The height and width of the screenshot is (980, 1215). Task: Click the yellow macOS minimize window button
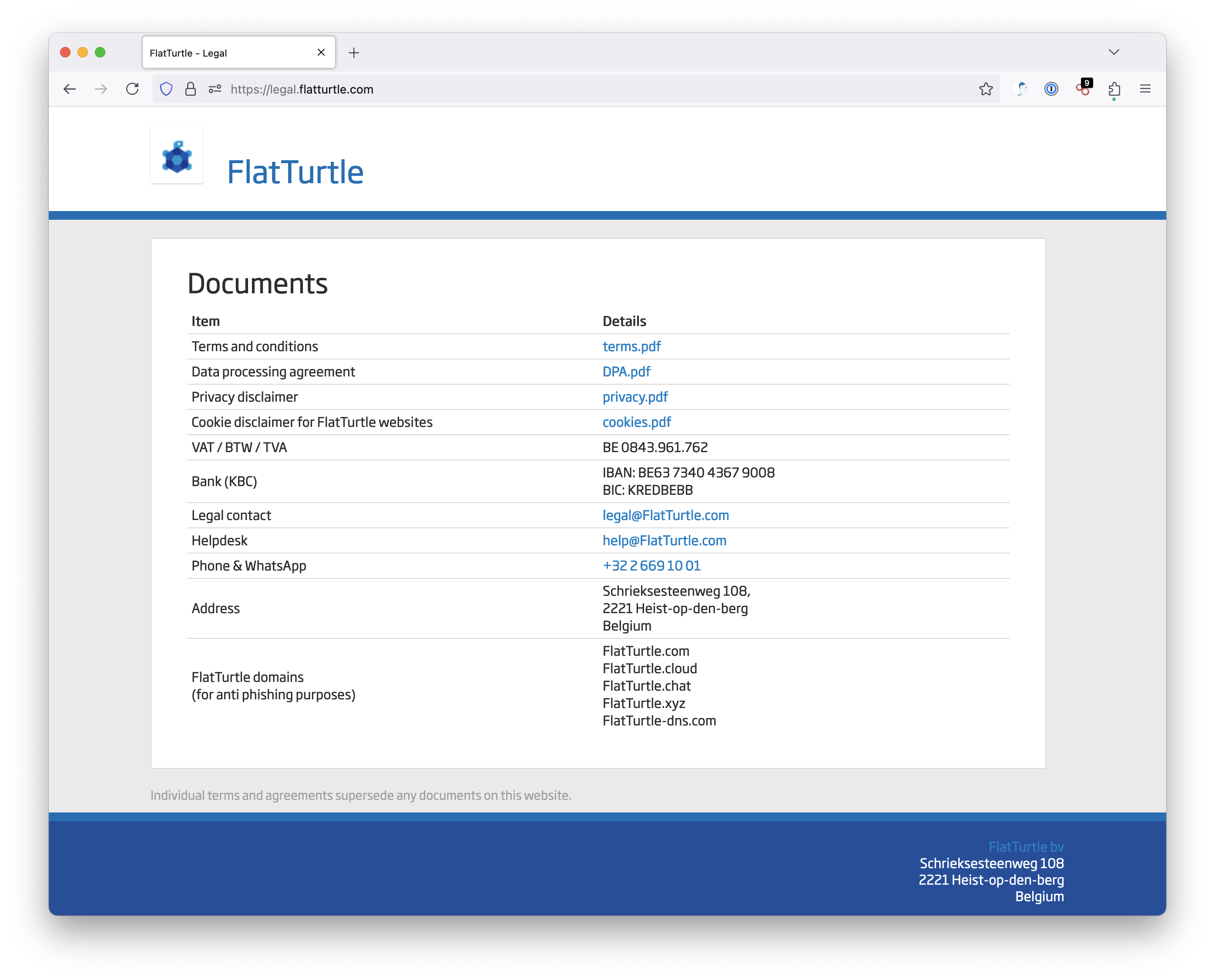point(83,53)
